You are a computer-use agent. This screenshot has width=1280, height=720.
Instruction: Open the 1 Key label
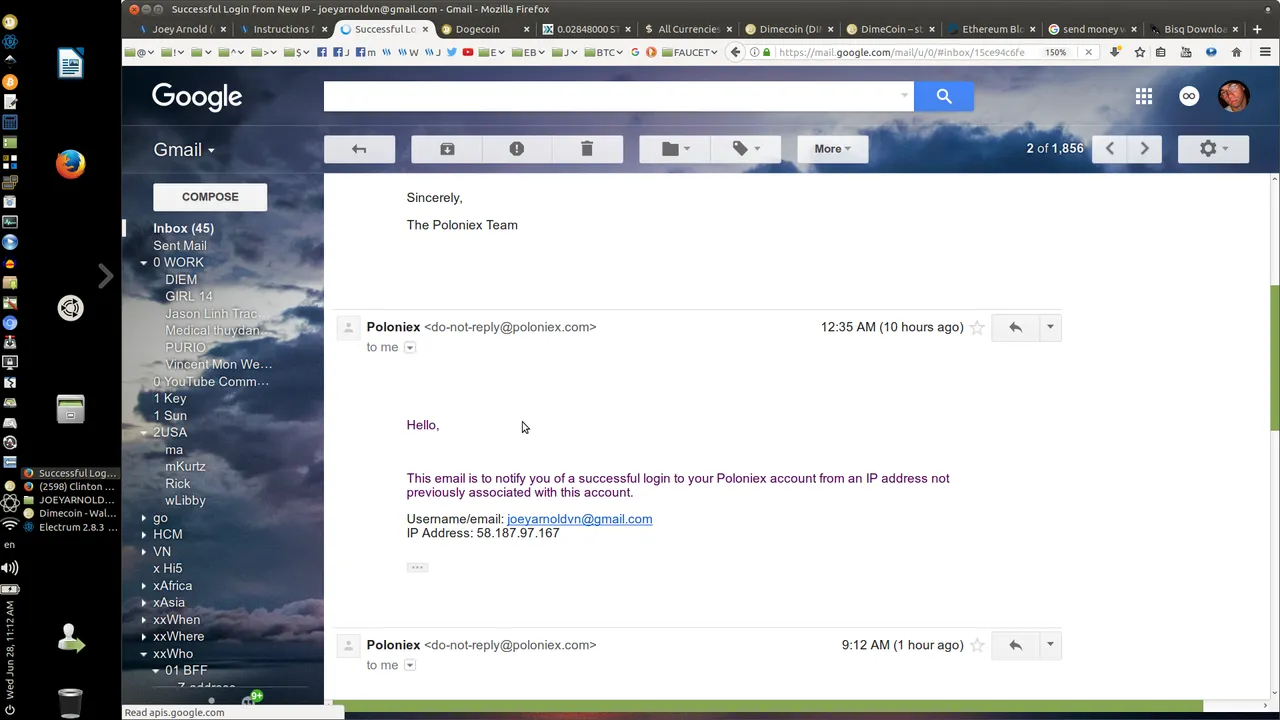pos(170,398)
